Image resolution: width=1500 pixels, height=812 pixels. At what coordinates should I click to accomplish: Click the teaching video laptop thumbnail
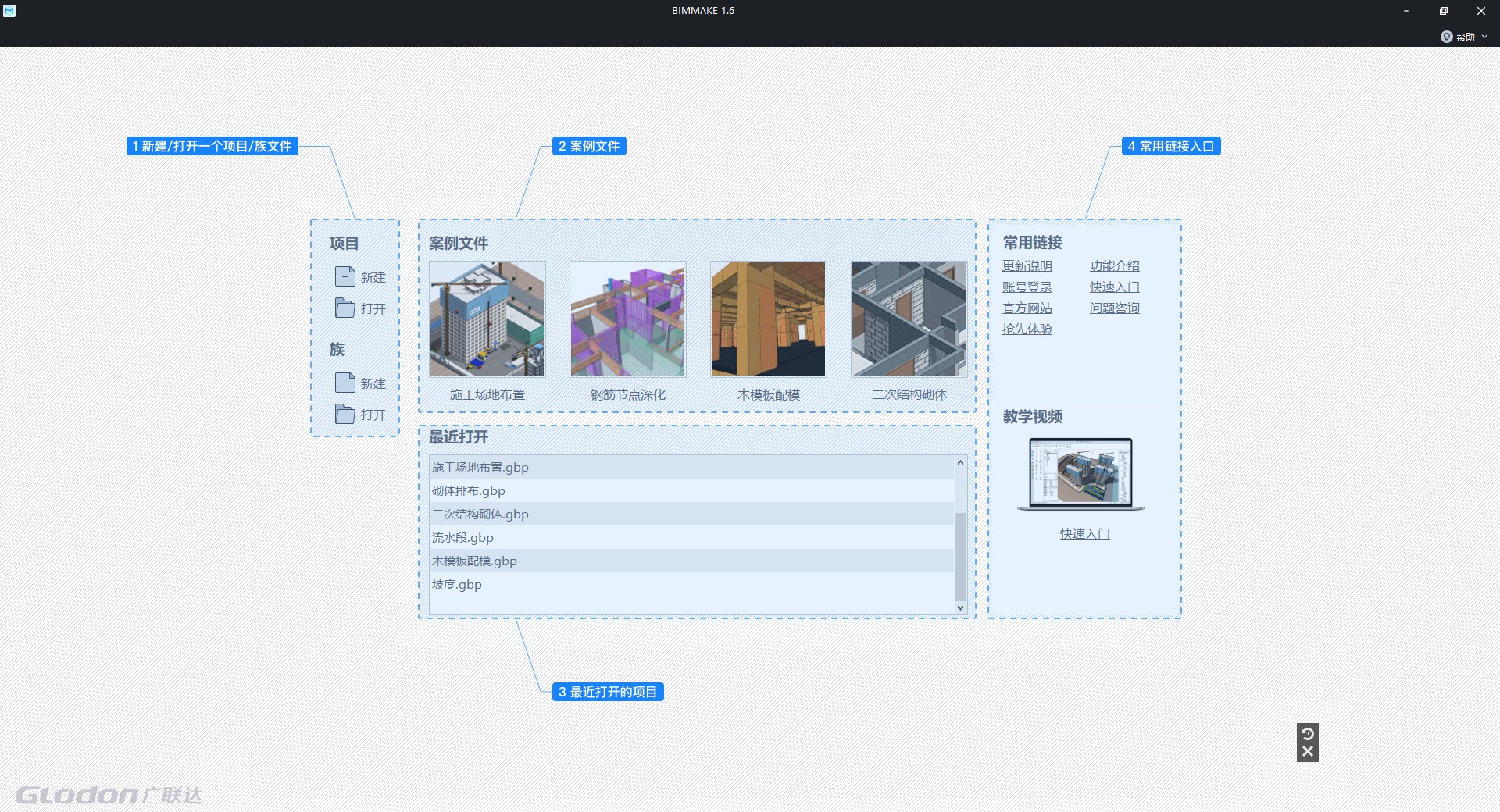click(1081, 475)
